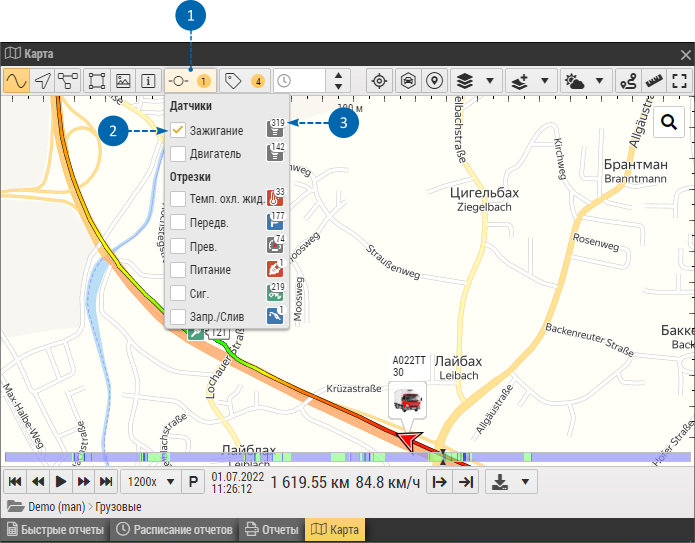Switch to the Расписание отчетов tab
Viewport: 695px width, 543px height.
pyautogui.click(x=174, y=530)
